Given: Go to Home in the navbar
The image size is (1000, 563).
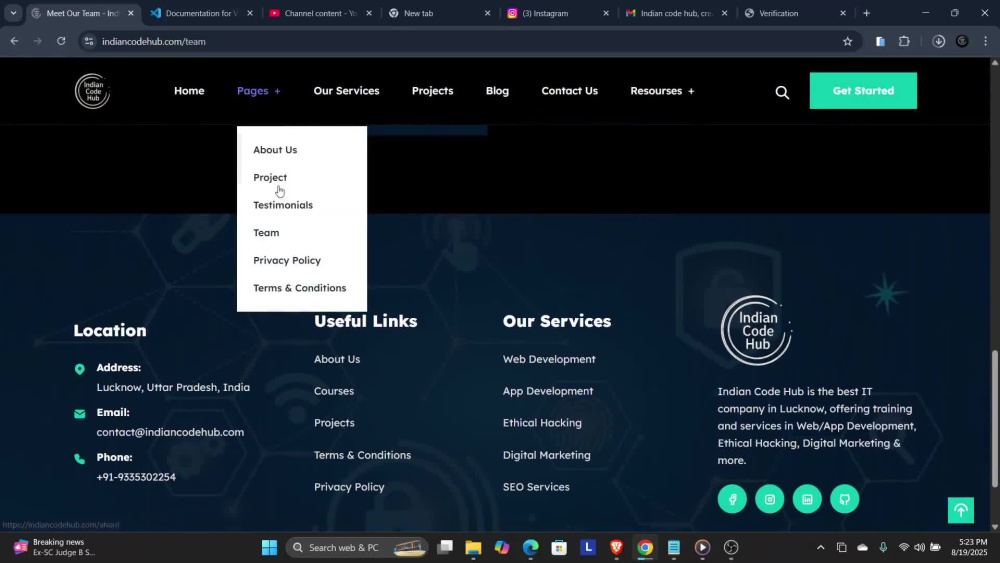Looking at the screenshot, I should coord(189,91).
